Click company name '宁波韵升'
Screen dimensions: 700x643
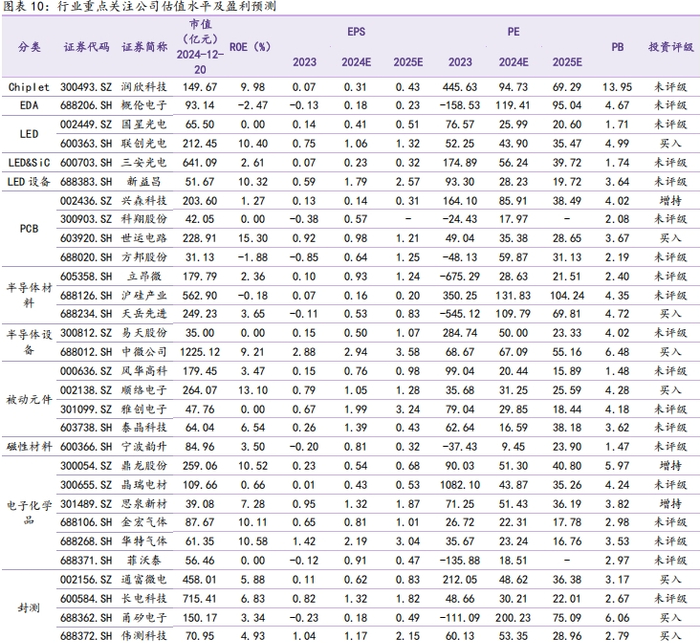[x=144, y=447]
